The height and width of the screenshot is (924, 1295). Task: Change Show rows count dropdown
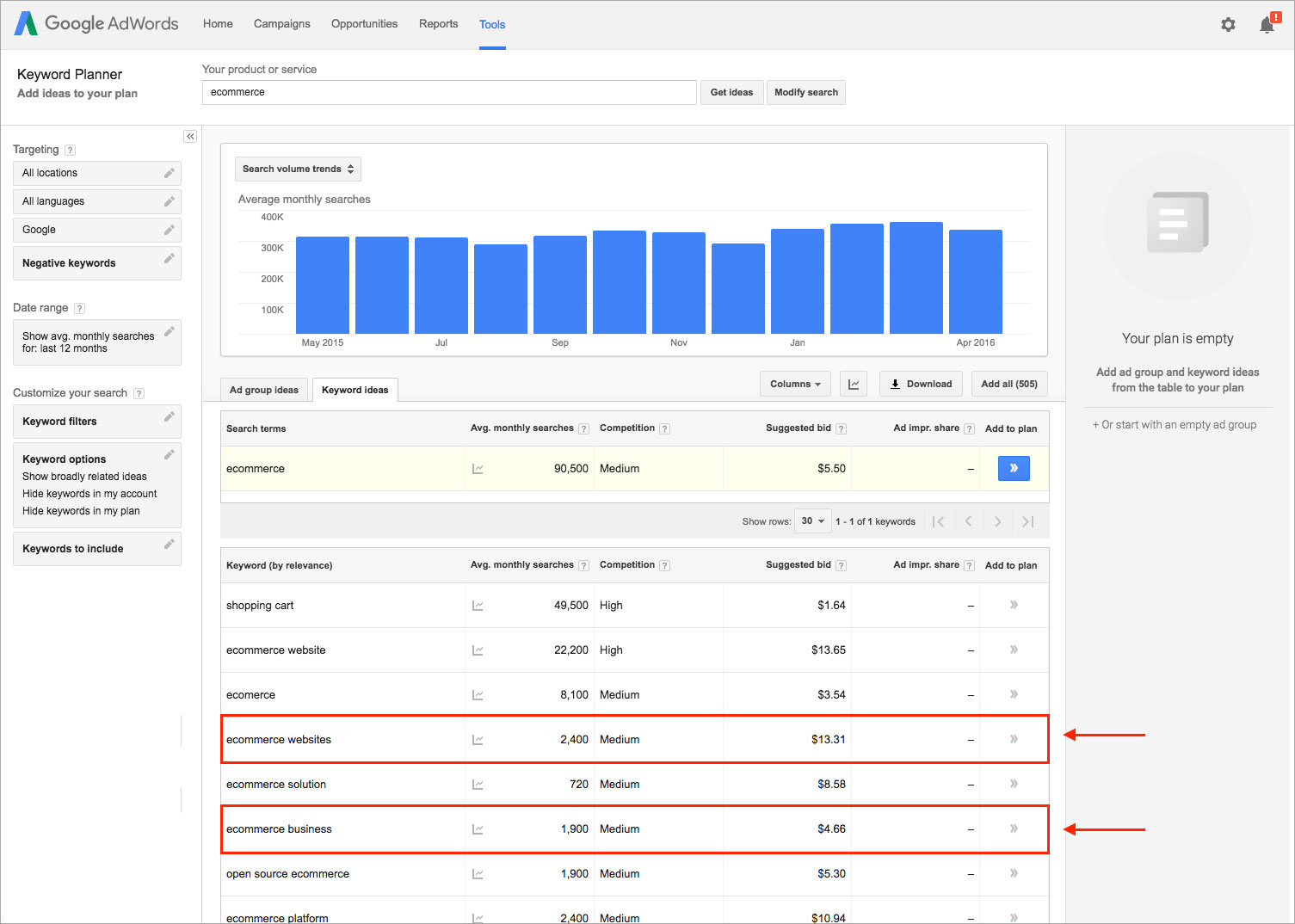(812, 521)
